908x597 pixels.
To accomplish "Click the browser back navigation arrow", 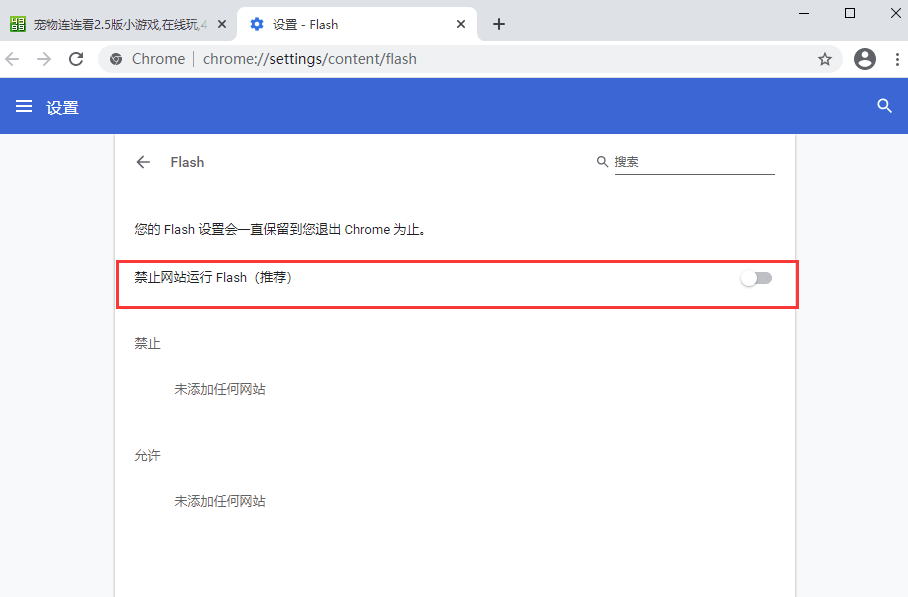I will [13, 59].
